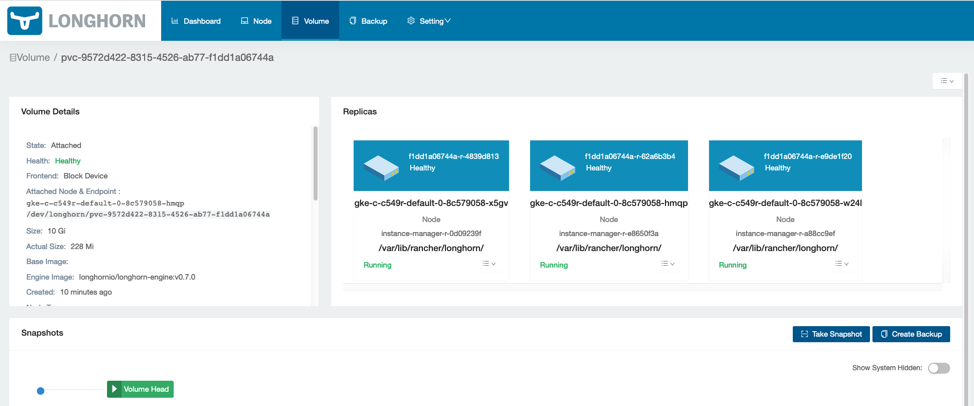974x406 pixels.
Task: Open the volume operations list dropdown
Action: (x=946, y=81)
